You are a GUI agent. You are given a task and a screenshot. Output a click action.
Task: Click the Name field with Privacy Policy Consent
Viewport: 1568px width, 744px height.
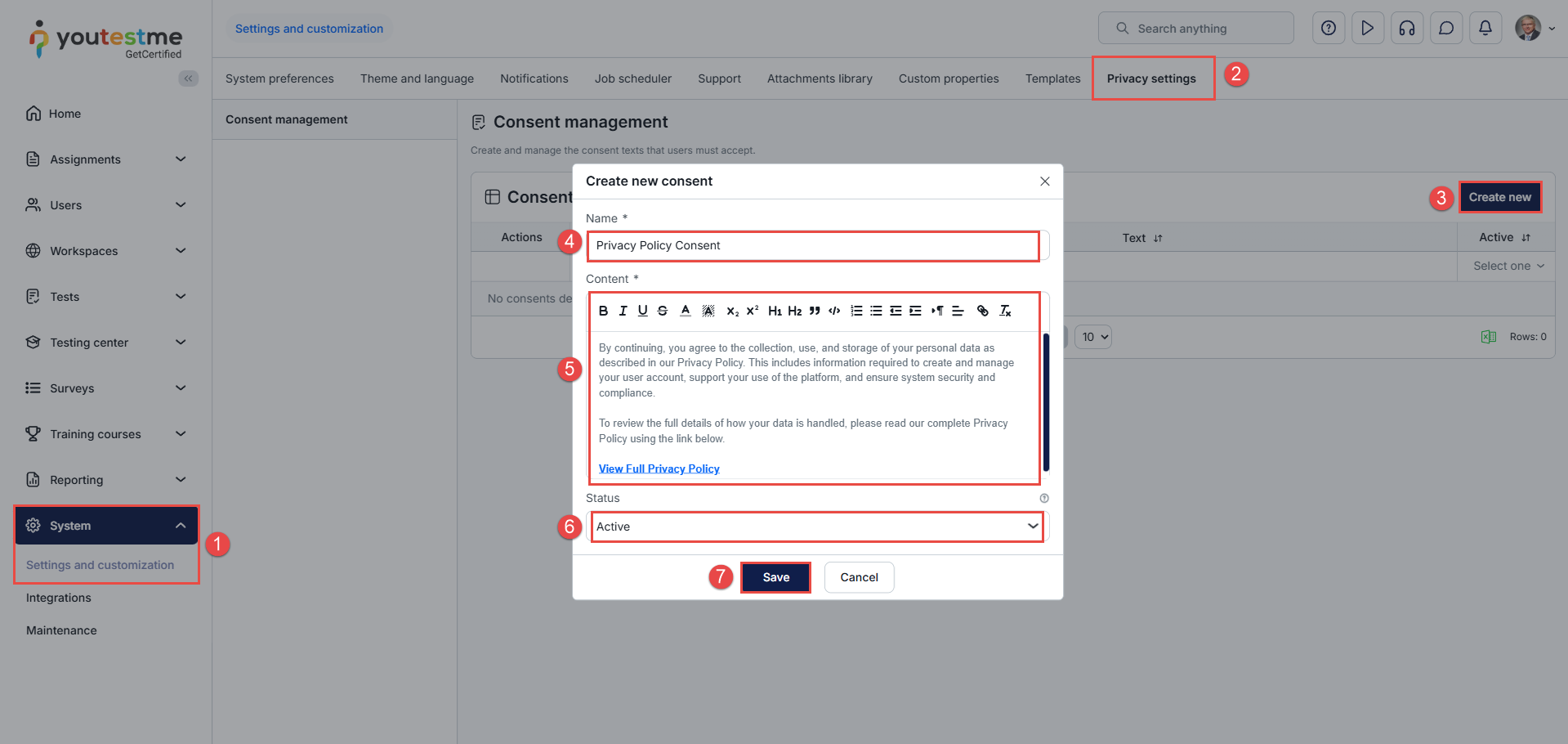(x=813, y=245)
